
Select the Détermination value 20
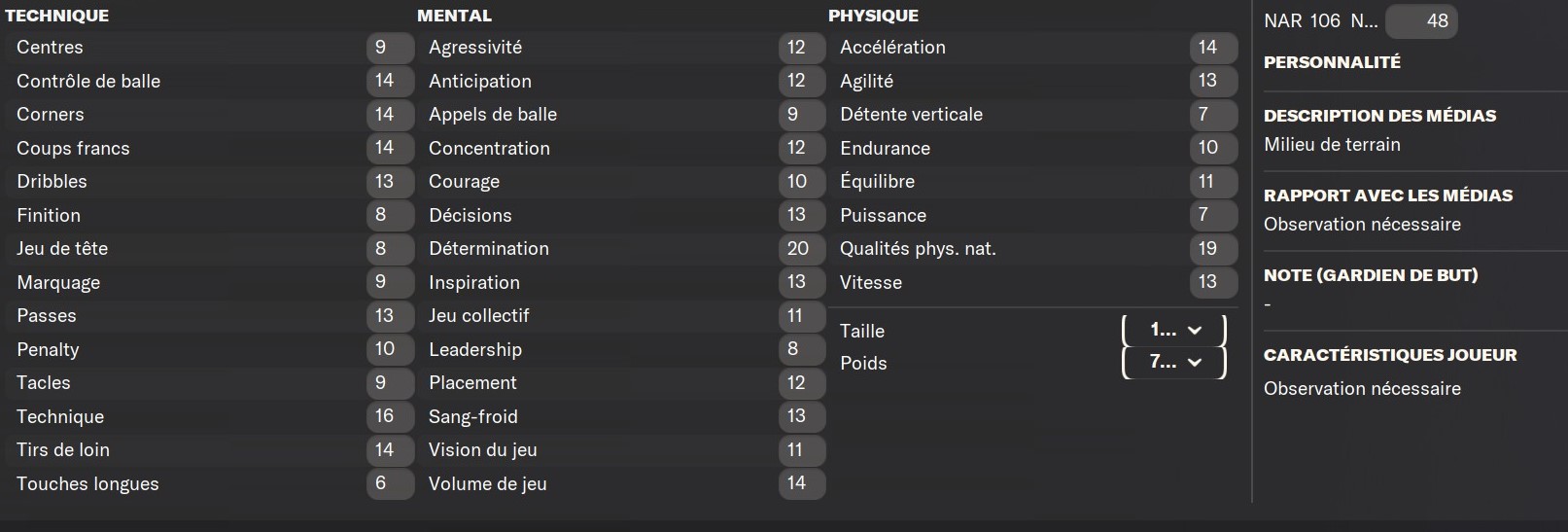[802, 249]
